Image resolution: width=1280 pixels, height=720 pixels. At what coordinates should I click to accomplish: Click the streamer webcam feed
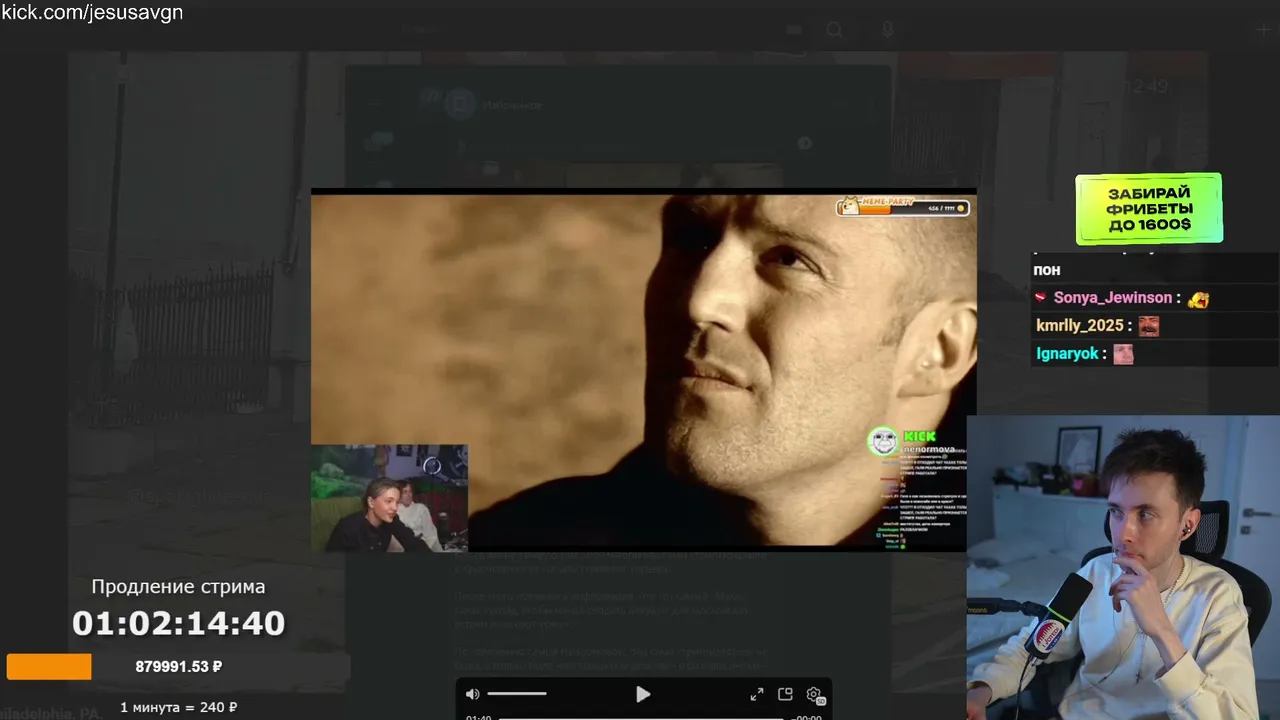(1123, 567)
